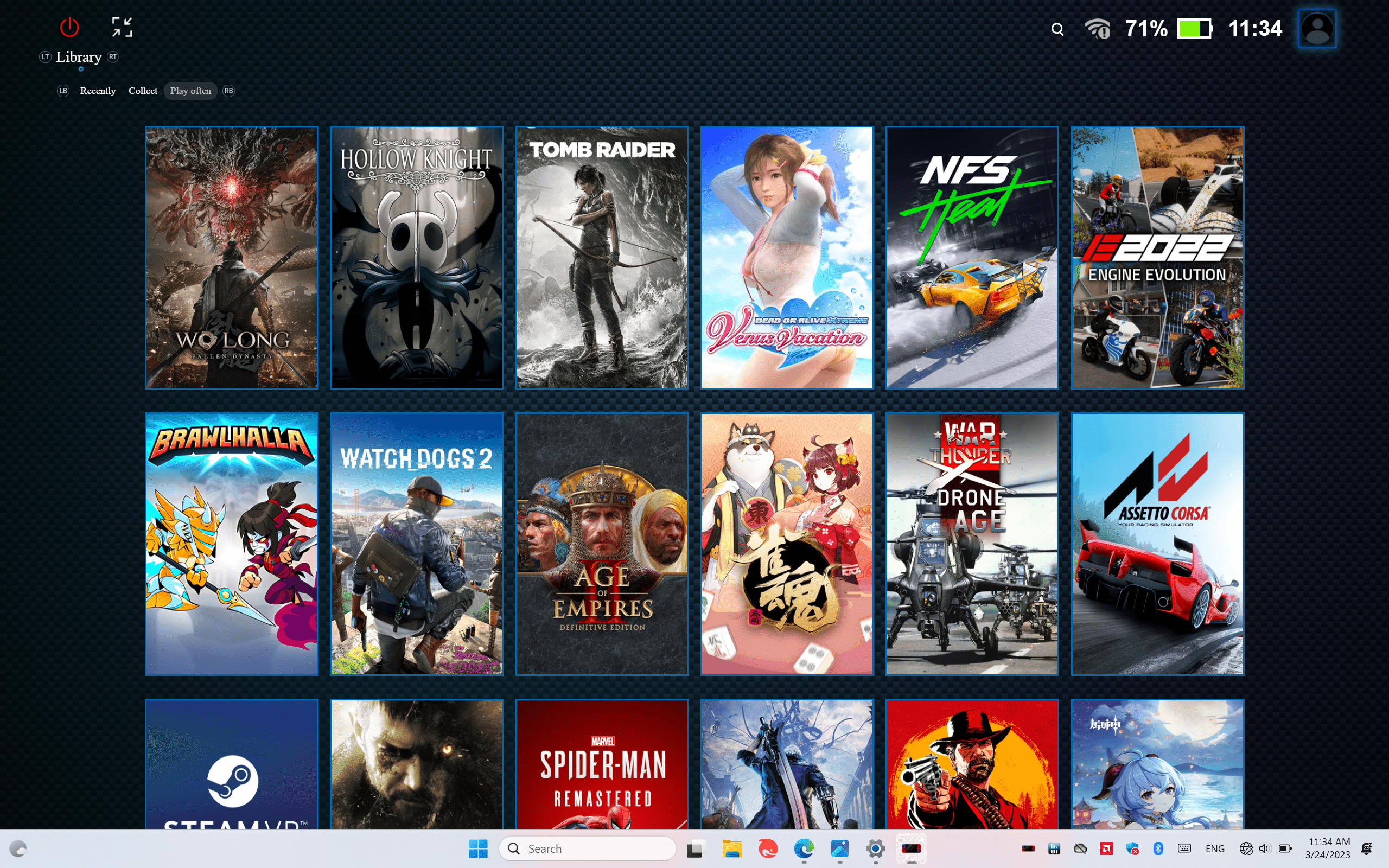This screenshot has width=1389, height=868.
Task: Toggle Bluetooth from the system tray
Action: 1158,848
